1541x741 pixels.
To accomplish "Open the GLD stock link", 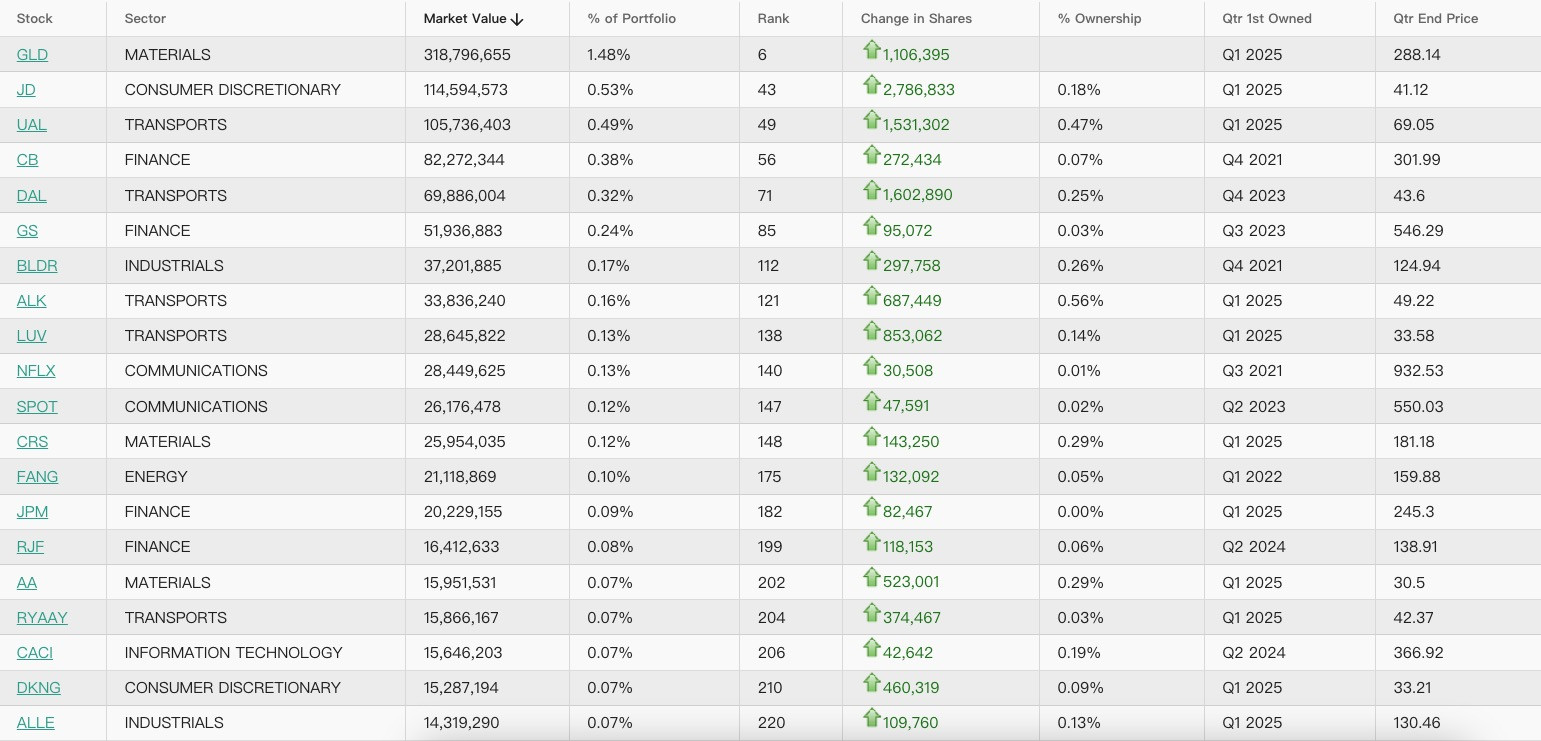I will (x=32, y=55).
